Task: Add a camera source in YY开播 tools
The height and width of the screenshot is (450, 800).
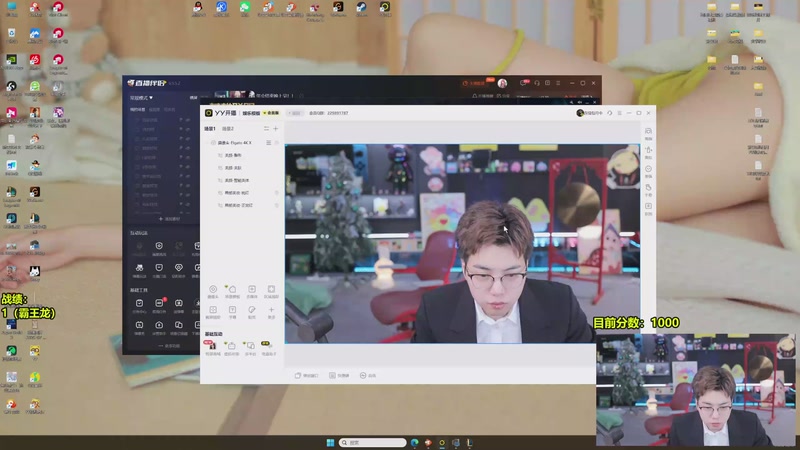Action: point(213,291)
